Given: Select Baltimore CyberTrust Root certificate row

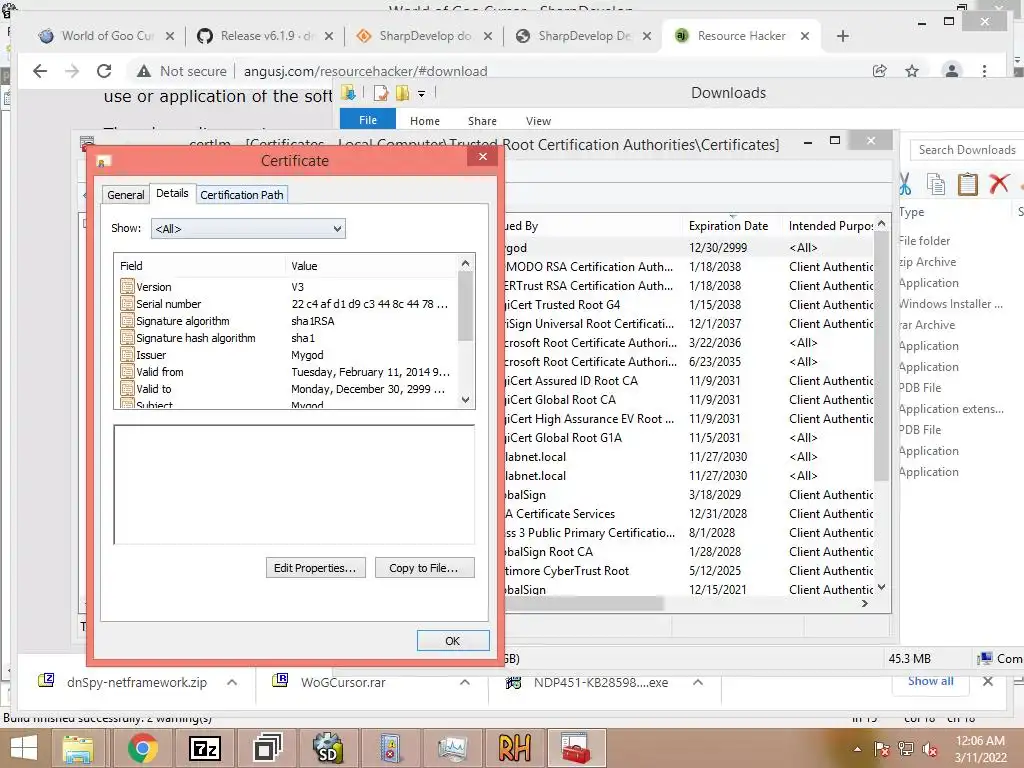Looking at the screenshot, I should 689,570.
